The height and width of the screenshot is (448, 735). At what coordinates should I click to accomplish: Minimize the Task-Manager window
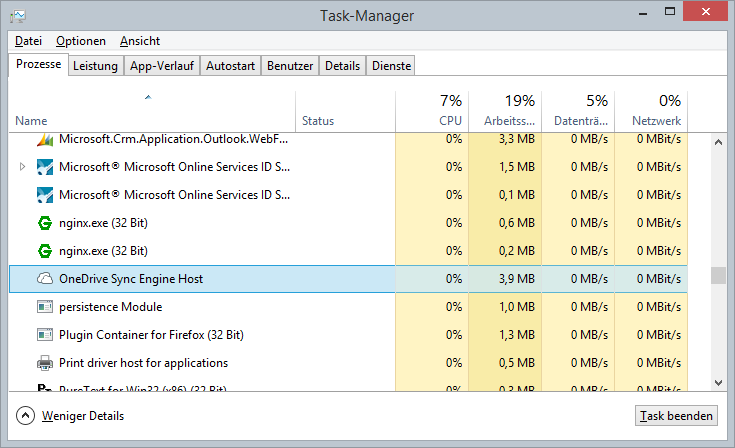click(643, 12)
